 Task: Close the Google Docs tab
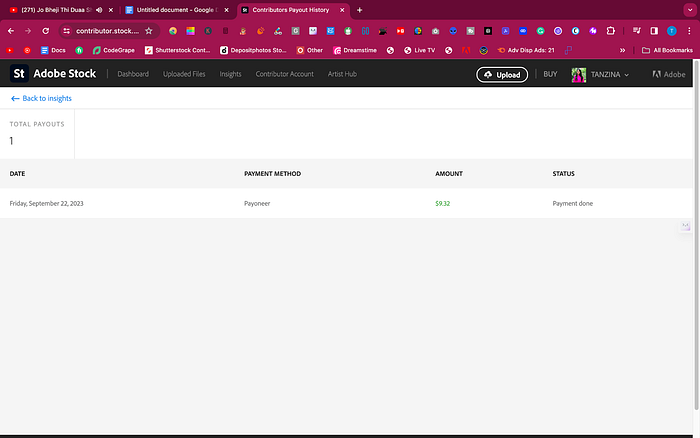(226, 10)
